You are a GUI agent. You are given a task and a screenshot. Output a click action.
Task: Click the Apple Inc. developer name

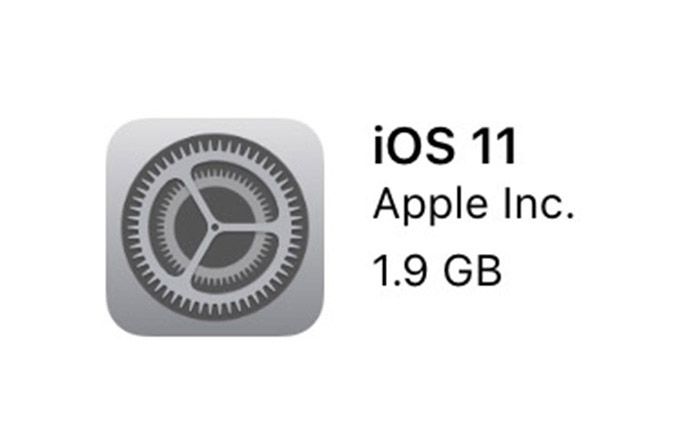pos(474,204)
